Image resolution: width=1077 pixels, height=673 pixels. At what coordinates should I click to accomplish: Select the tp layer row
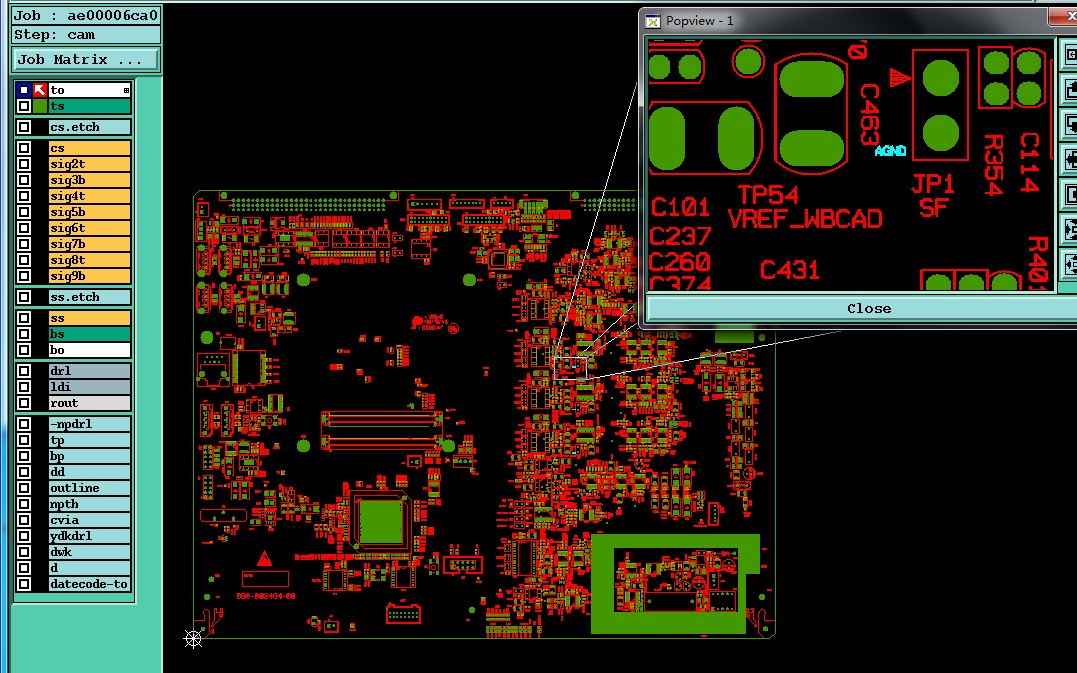coord(89,440)
